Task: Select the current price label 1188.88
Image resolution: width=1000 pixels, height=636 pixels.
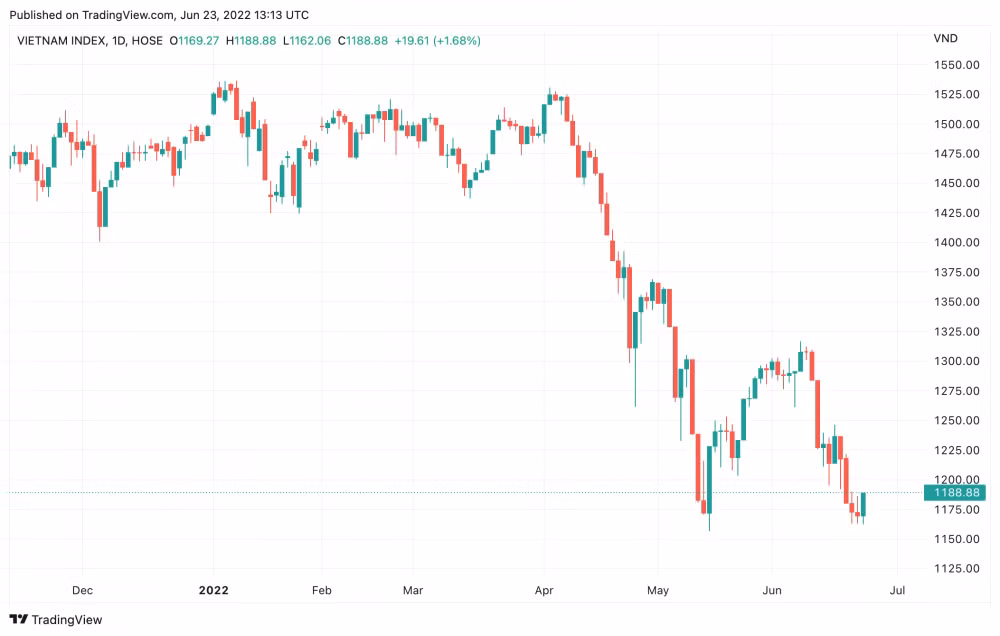Action: tap(955, 492)
